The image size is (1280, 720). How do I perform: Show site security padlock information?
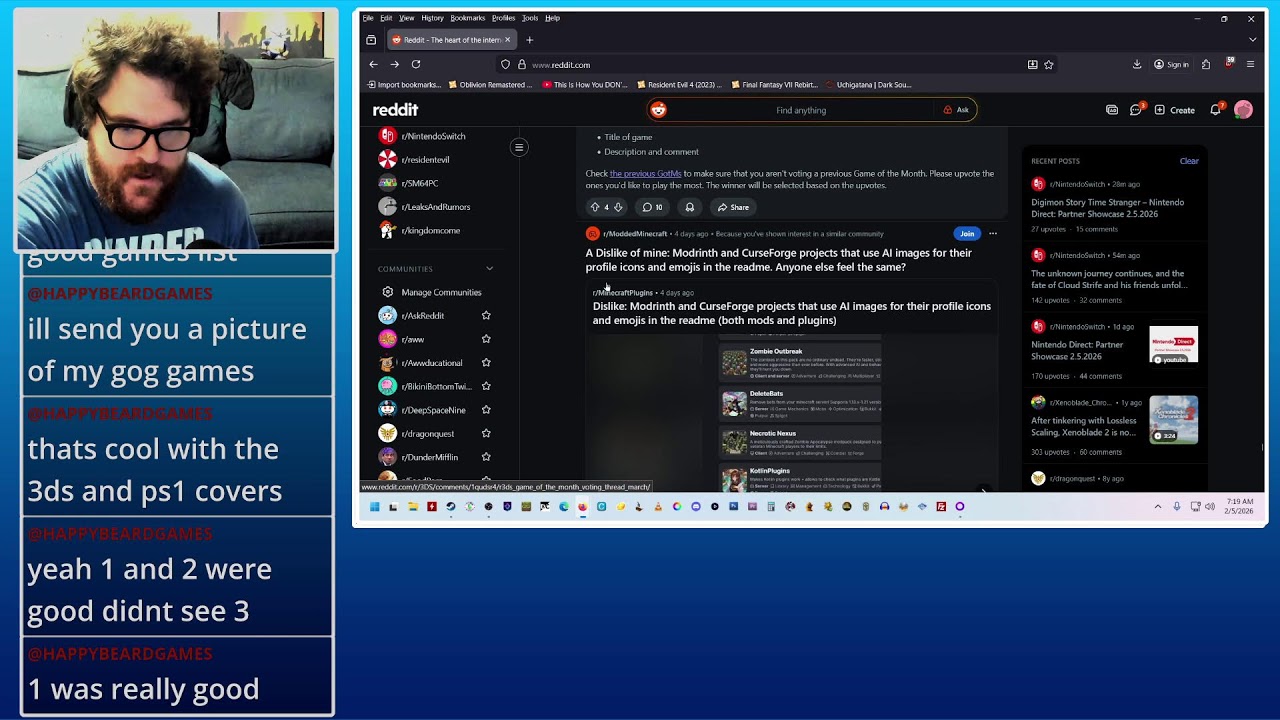521,65
